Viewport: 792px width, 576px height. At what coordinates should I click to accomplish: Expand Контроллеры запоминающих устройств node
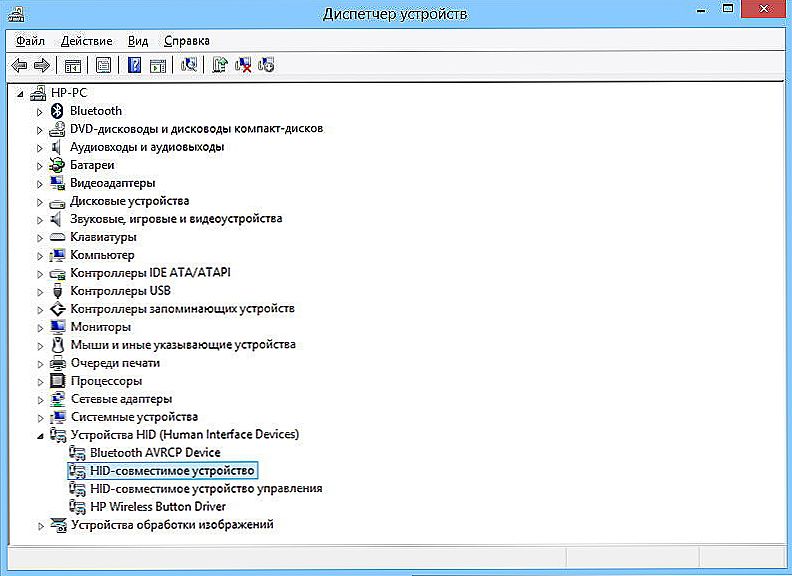point(40,310)
